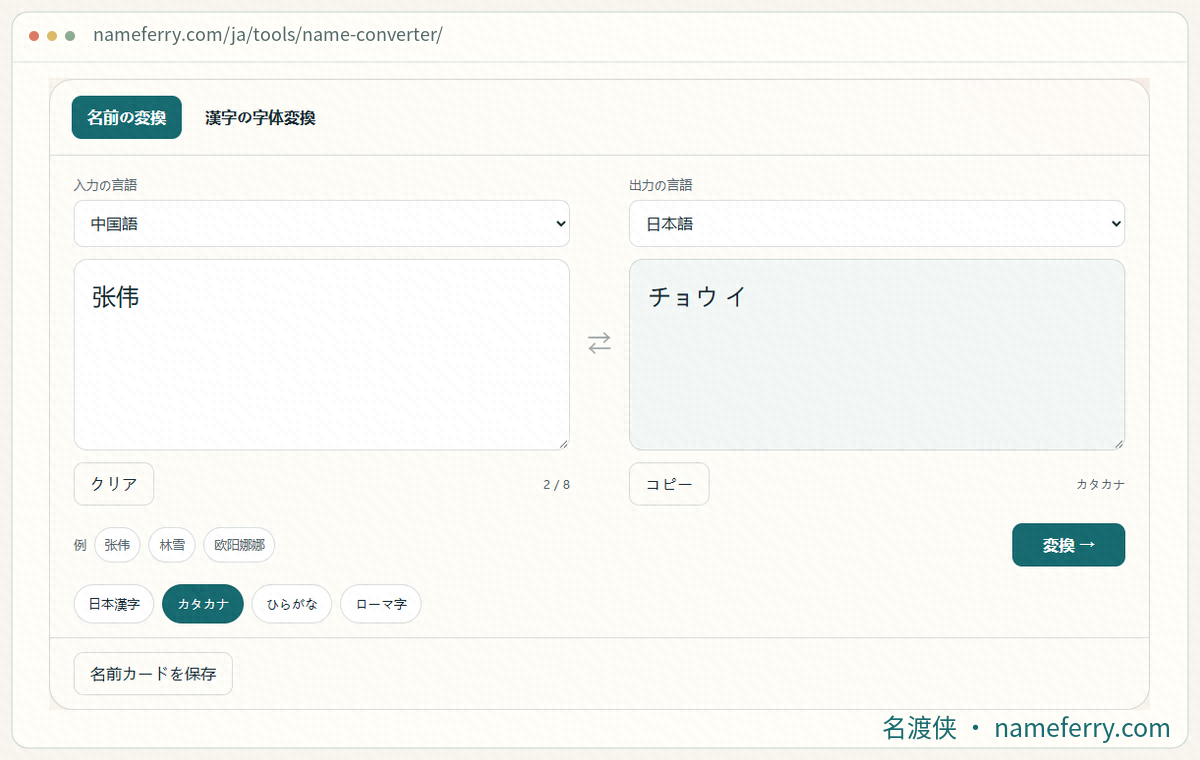Image resolution: width=1200 pixels, height=760 pixels.
Task: Click the コピー button
Action: (x=669, y=484)
